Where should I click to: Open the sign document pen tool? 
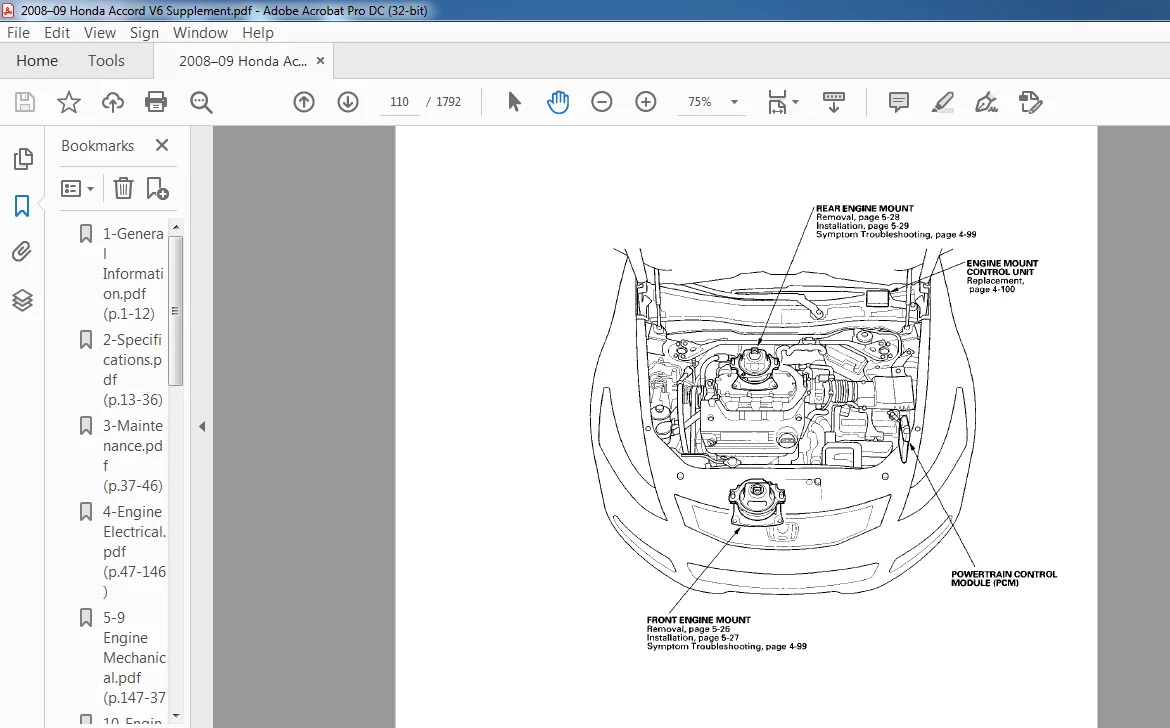point(986,102)
